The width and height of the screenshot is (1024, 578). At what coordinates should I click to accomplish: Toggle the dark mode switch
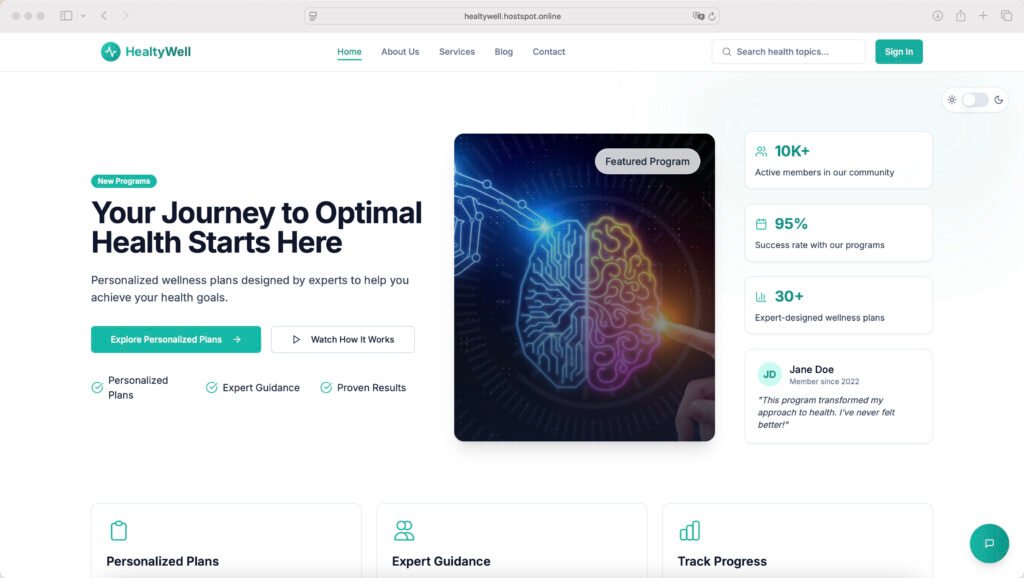[975, 100]
